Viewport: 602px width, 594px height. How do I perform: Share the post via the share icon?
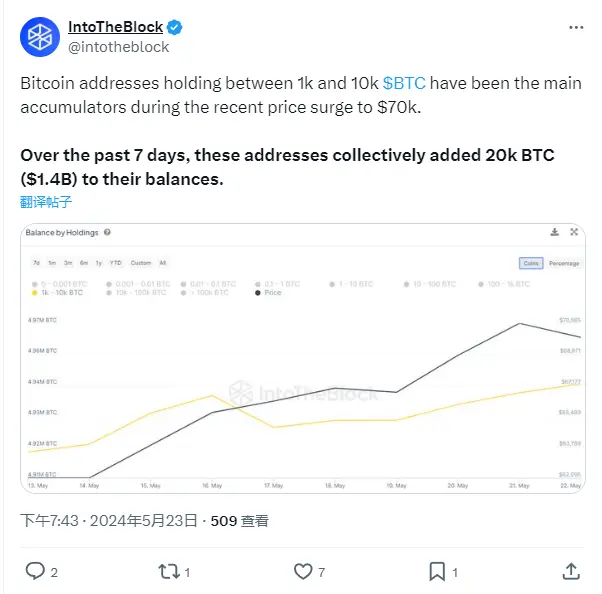[x=571, y=571]
